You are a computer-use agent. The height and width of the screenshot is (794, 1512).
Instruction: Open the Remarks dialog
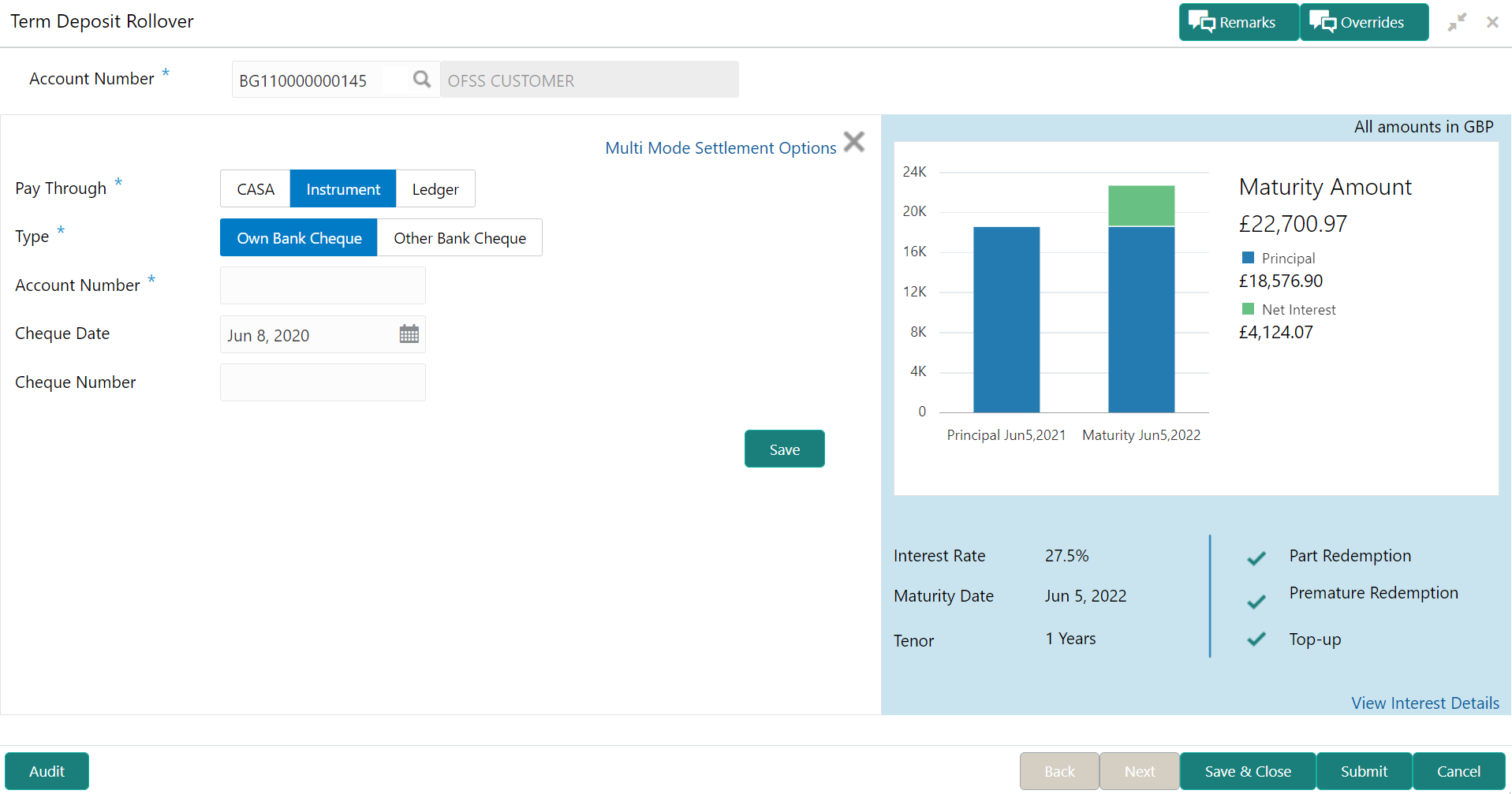1239,22
